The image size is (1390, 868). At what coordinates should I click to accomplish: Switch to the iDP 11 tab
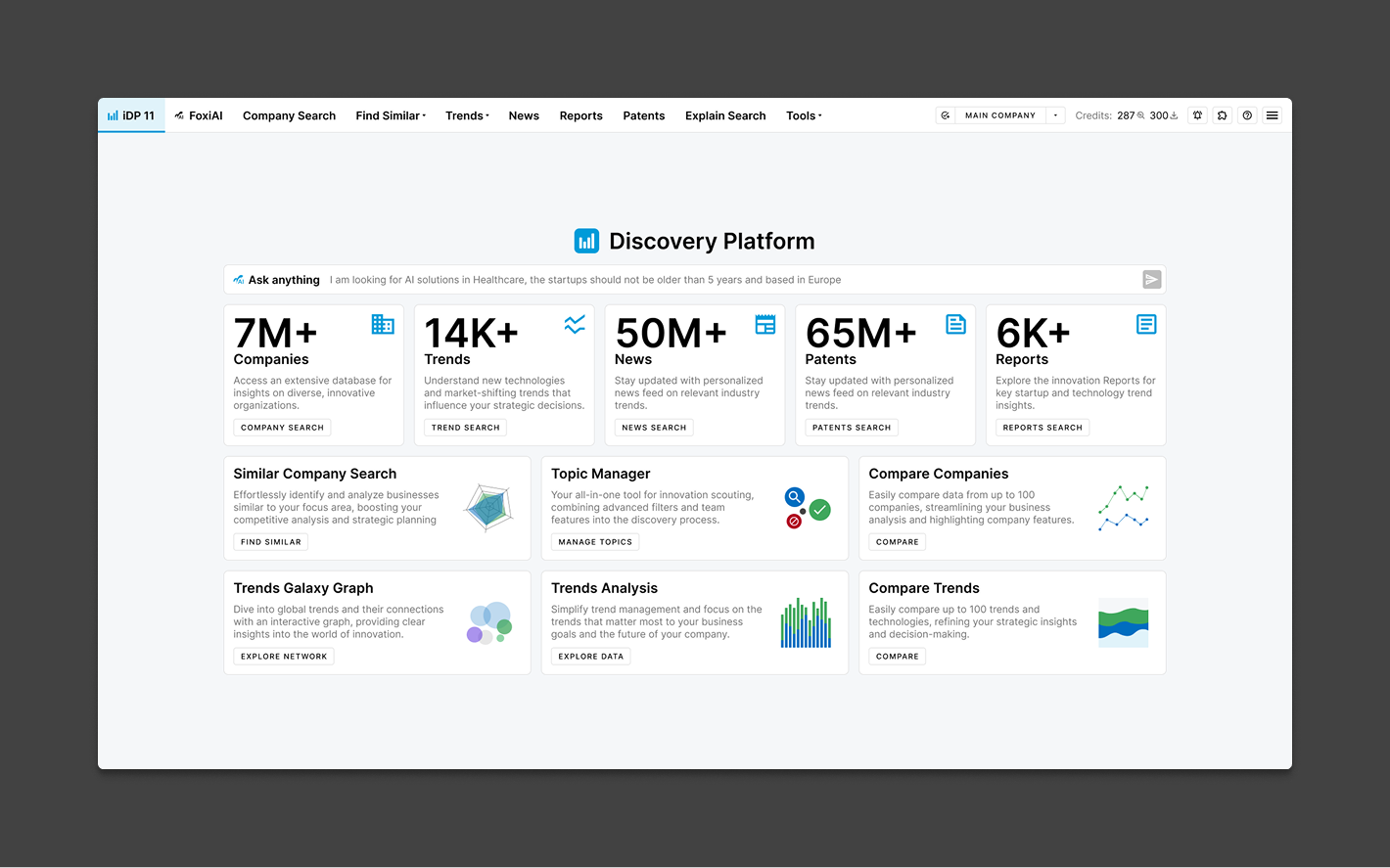tap(131, 114)
